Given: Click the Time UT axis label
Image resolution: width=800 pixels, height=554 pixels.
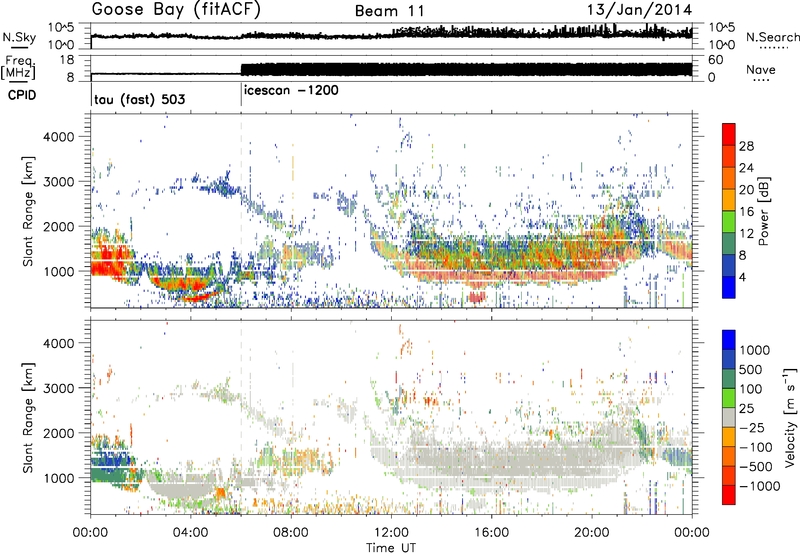Looking at the screenshot, I should pyautogui.click(x=391, y=548).
